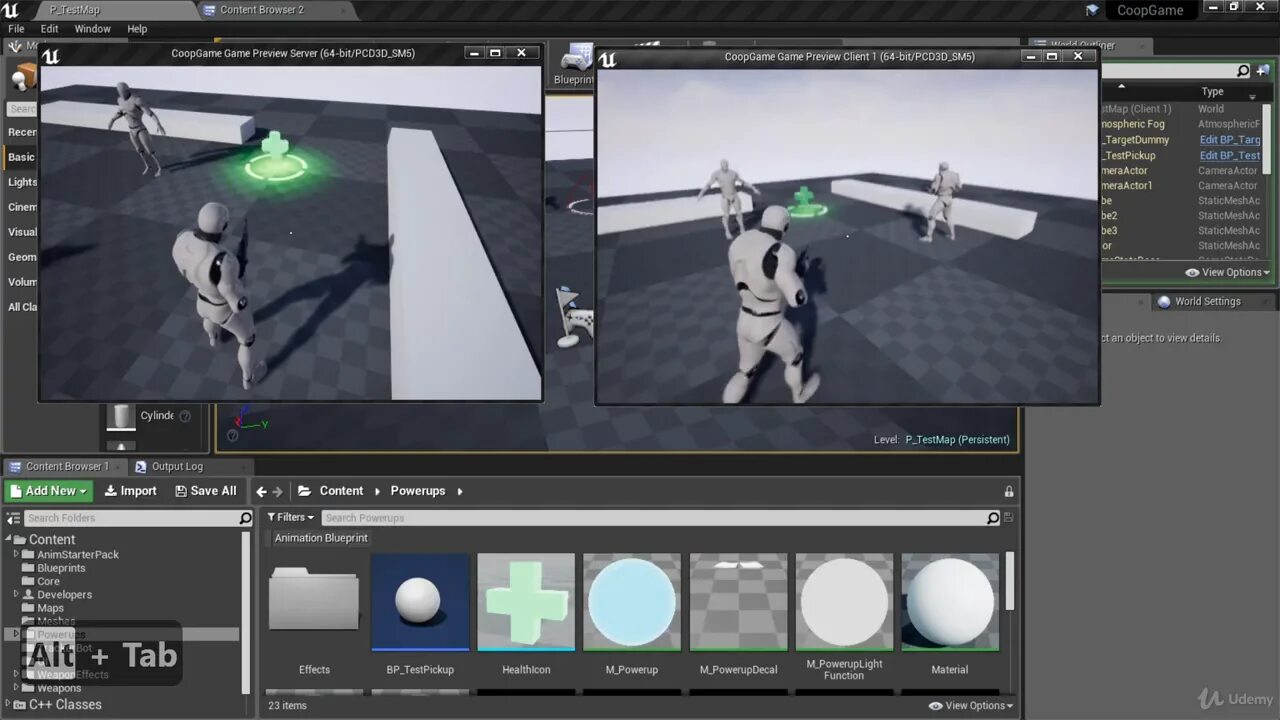Go forward in Content Browser history
The width and height of the screenshot is (1280, 720).
(278, 491)
